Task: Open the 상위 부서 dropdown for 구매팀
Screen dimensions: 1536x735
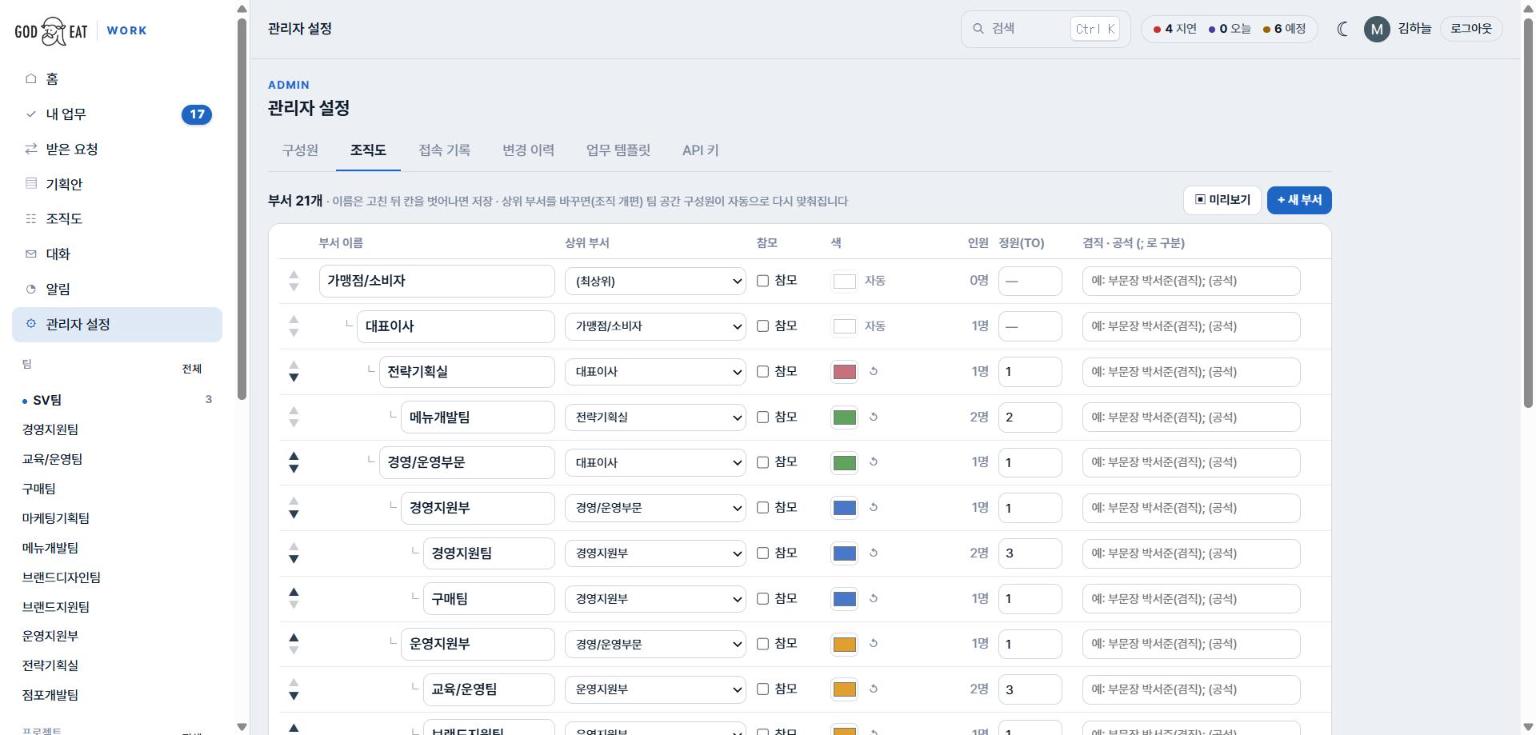Action: click(x=655, y=599)
